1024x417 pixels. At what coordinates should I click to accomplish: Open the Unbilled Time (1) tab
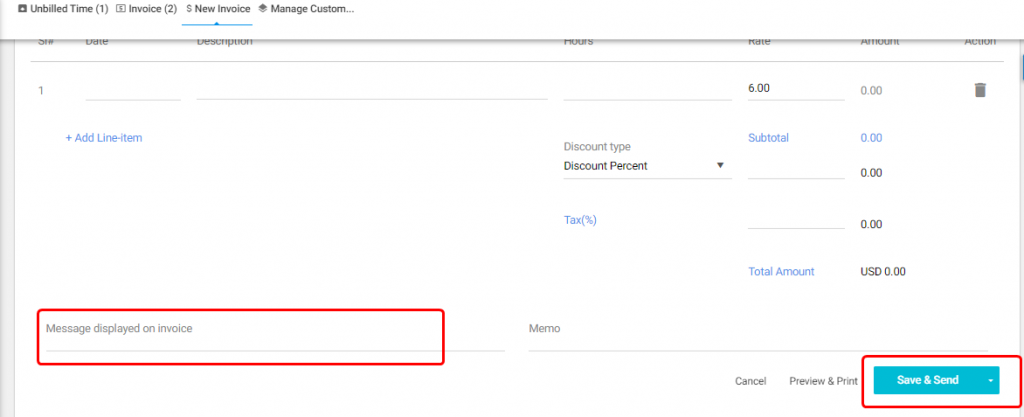pyautogui.click(x=63, y=9)
